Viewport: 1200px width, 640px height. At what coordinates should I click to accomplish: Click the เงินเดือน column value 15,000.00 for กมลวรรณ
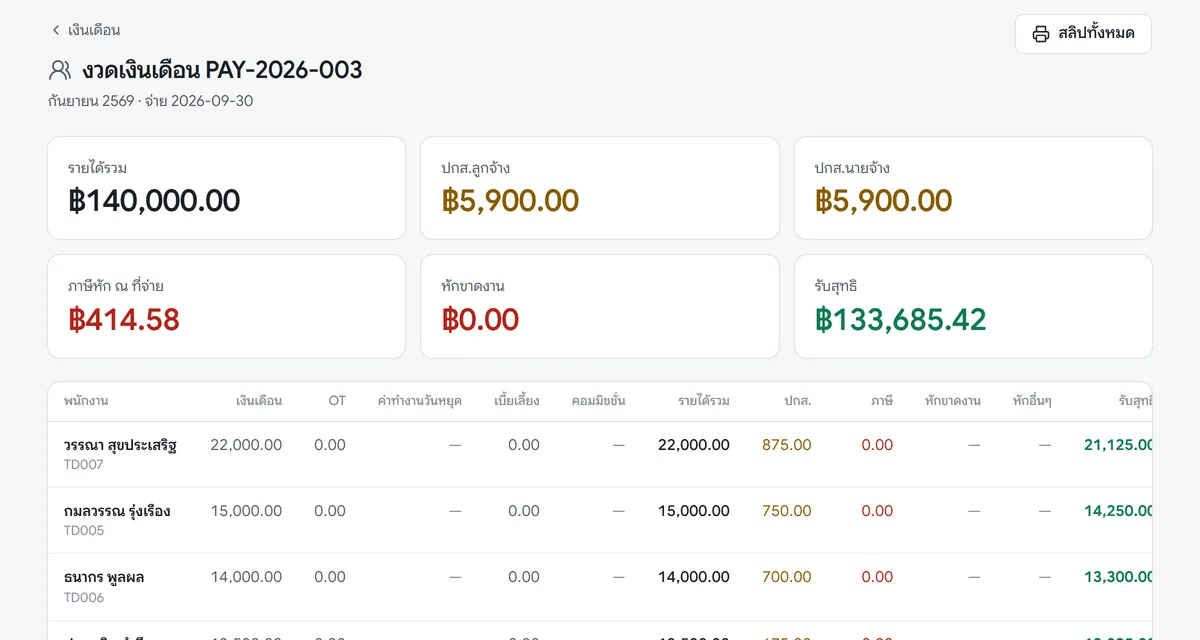(x=246, y=511)
